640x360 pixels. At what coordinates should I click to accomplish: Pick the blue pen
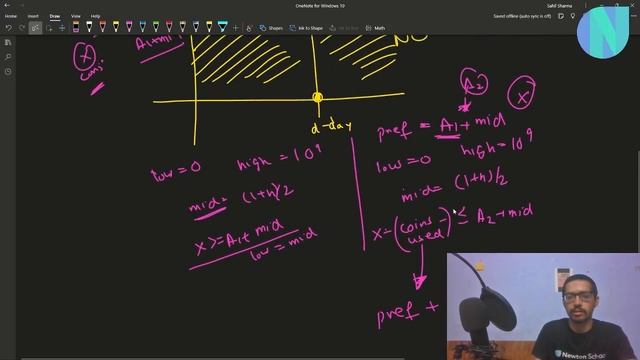tap(142, 27)
